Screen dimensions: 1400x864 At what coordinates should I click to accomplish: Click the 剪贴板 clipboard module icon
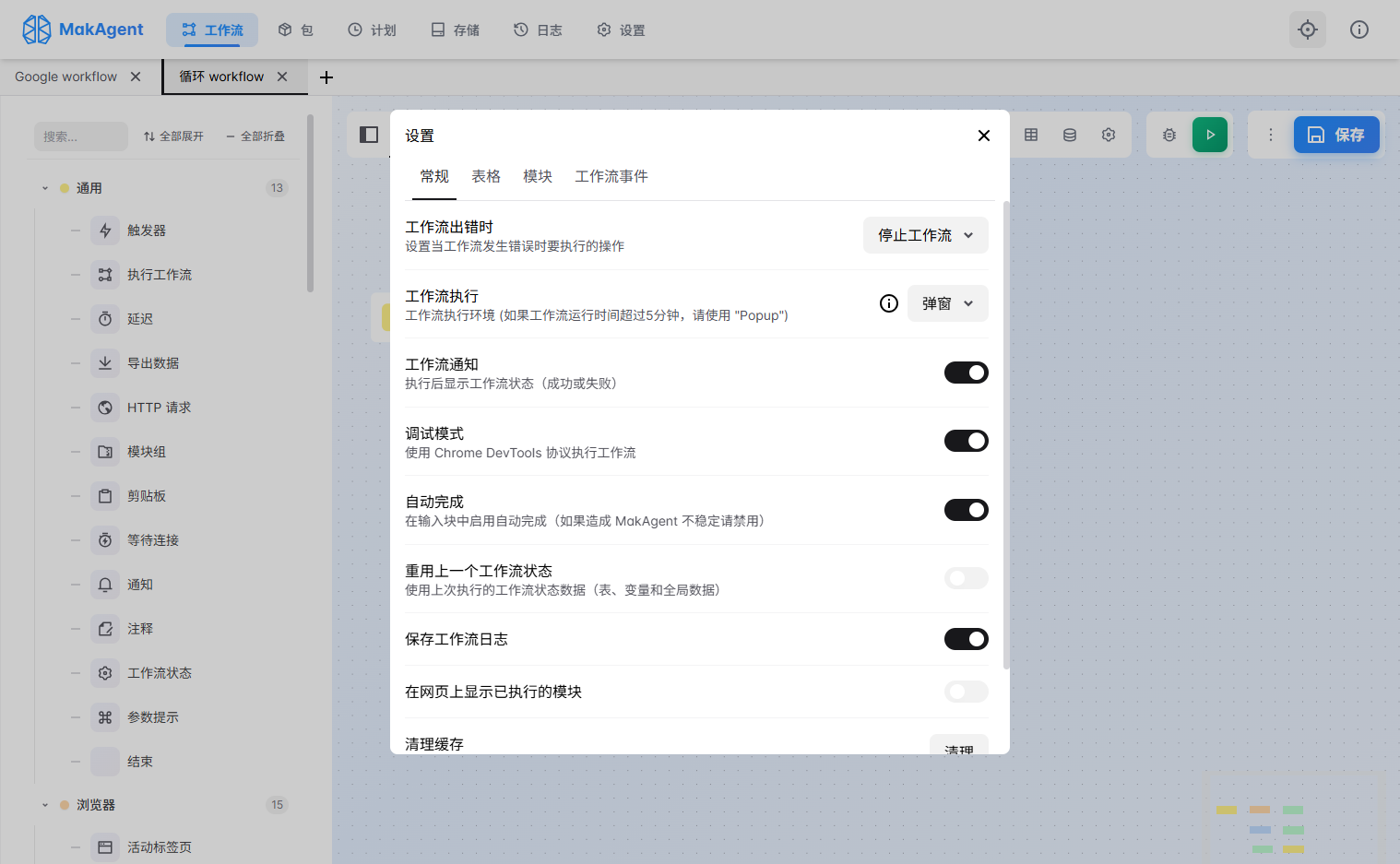coord(106,495)
